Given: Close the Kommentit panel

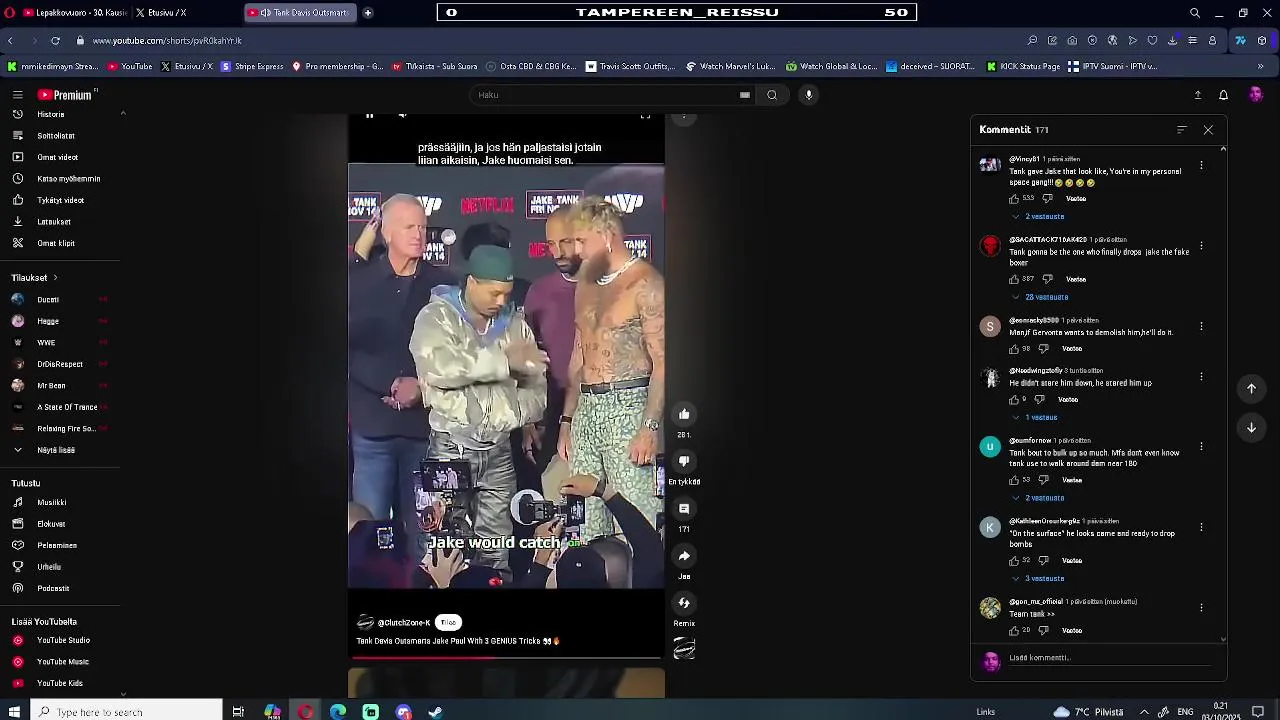Looking at the screenshot, I should pos(1208,130).
